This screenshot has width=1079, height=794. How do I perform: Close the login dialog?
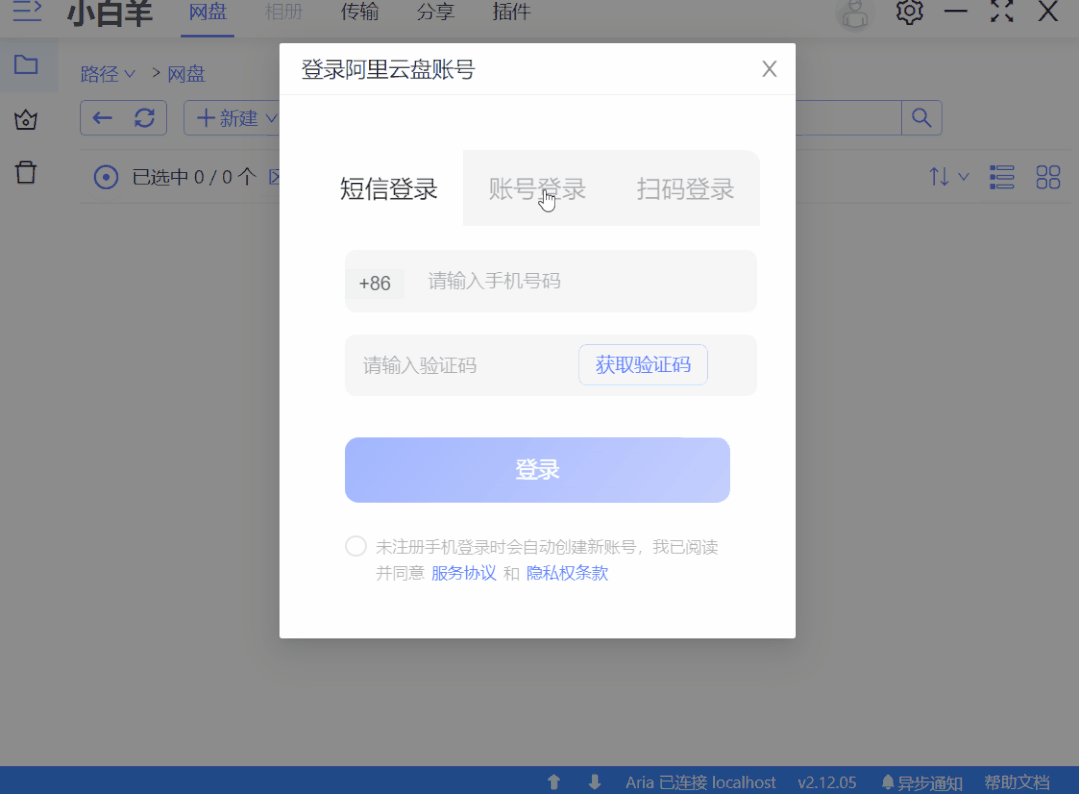click(x=769, y=69)
